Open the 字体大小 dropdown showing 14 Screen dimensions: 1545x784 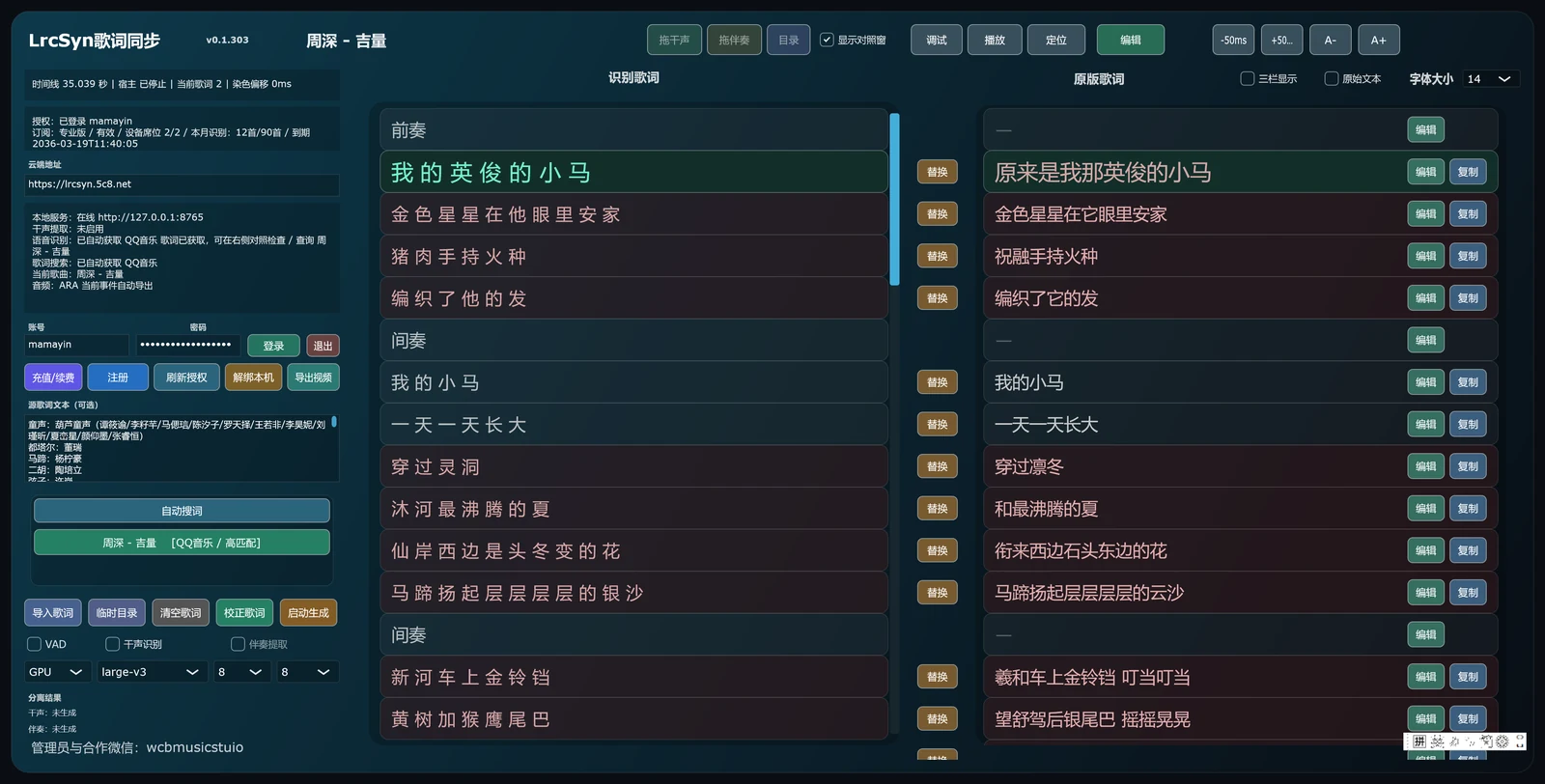(1490, 79)
